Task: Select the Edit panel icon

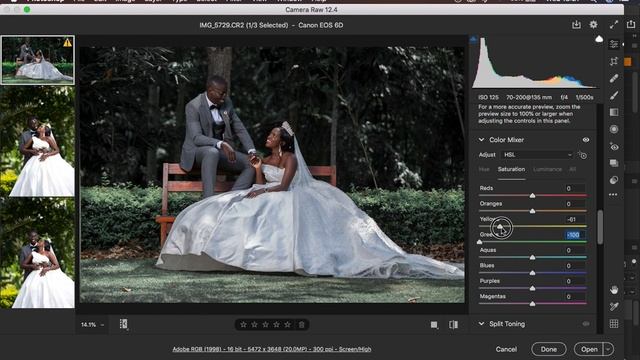Action: (x=613, y=44)
